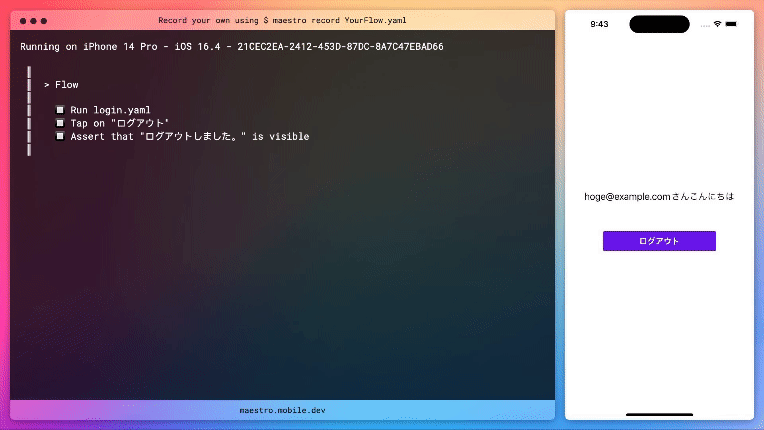Expand the Flow arrow in terminal
The height and width of the screenshot is (430, 764).
point(47,85)
